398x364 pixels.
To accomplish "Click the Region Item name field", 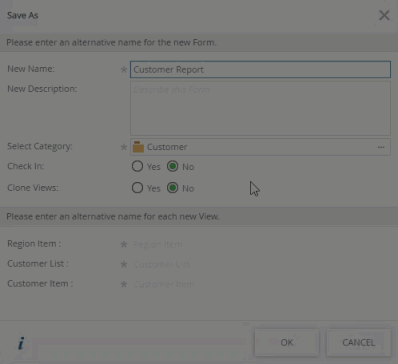I will [260, 244].
